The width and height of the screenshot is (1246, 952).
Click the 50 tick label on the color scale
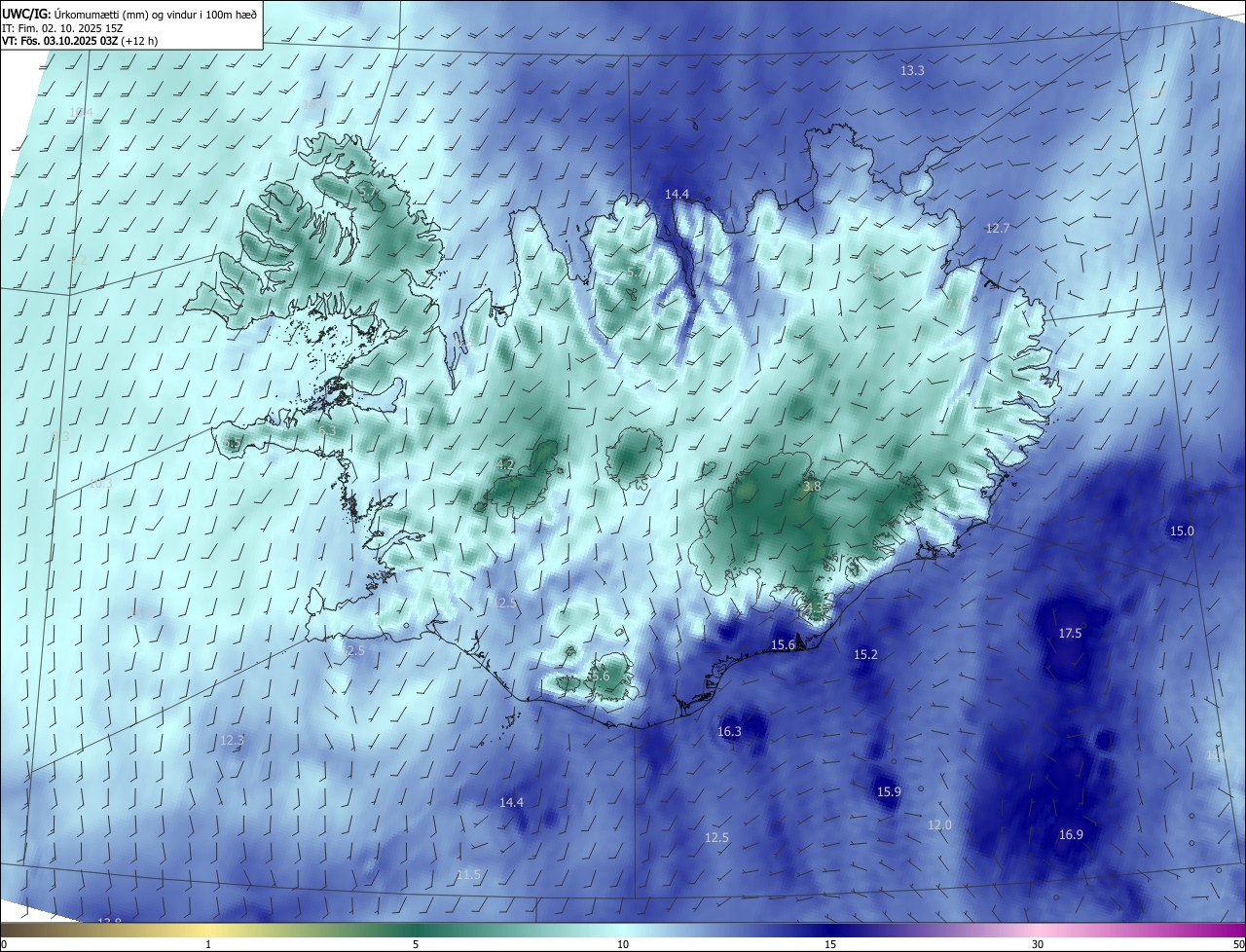[1238, 944]
